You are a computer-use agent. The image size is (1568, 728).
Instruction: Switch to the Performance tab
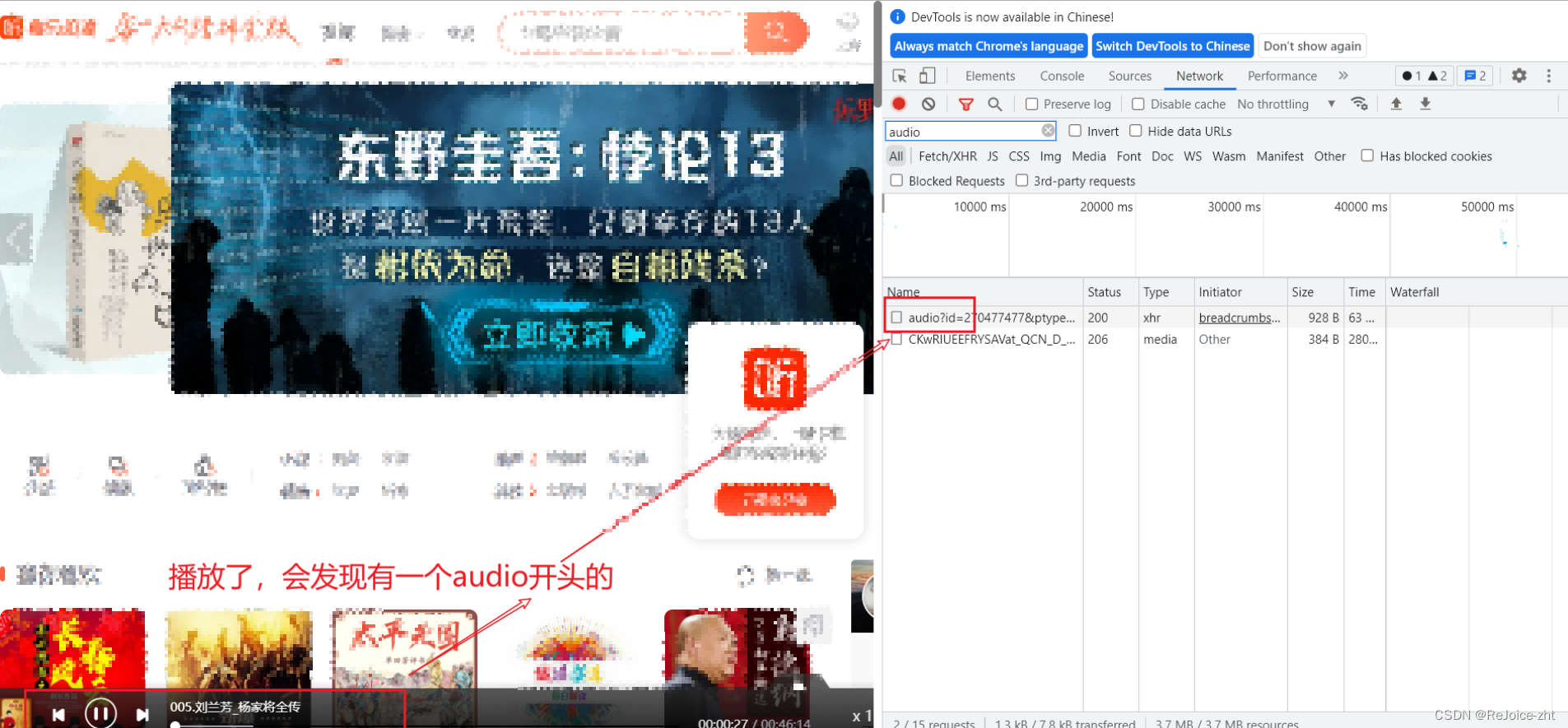pyautogui.click(x=1282, y=76)
